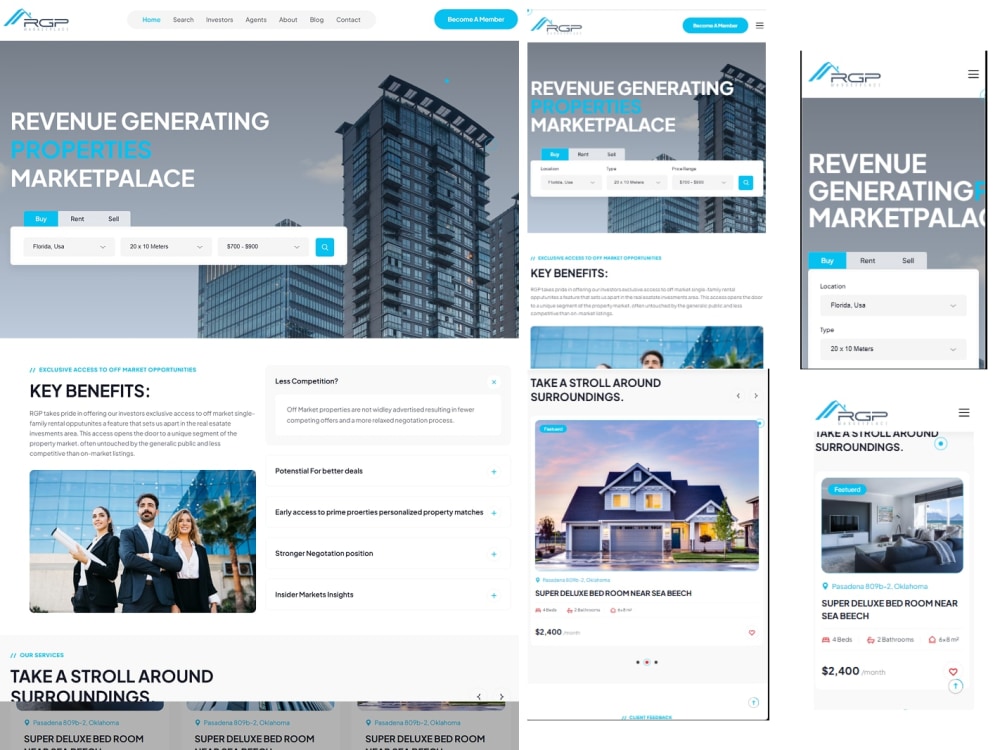Click SUPER DELUXE BED ROOM title in tablet card
Screen dimensions: 1000x750
(x=613, y=593)
